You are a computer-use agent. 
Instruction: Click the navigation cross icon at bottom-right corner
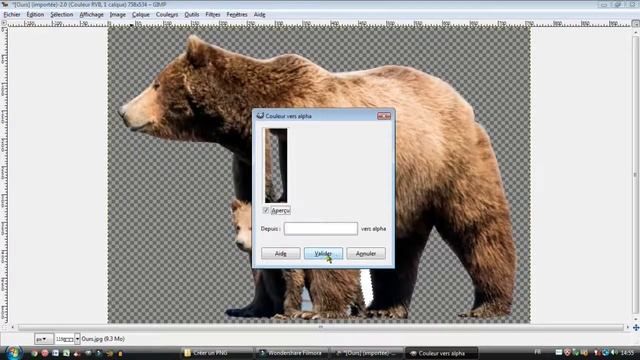(x=636, y=327)
